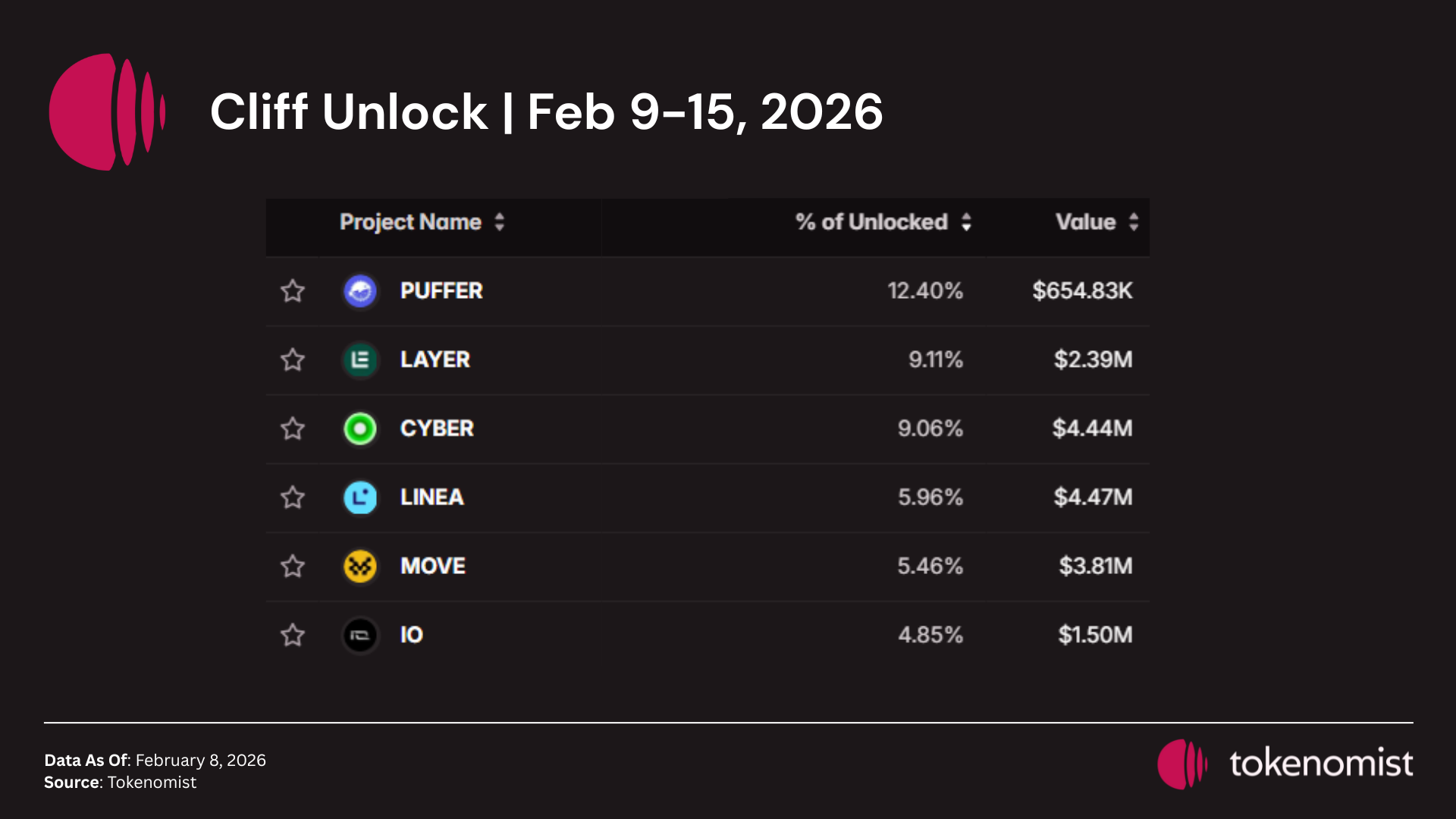This screenshot has width=1456, height=819.
Task: Click the Project Name column header
Action: tap(410, 222)
